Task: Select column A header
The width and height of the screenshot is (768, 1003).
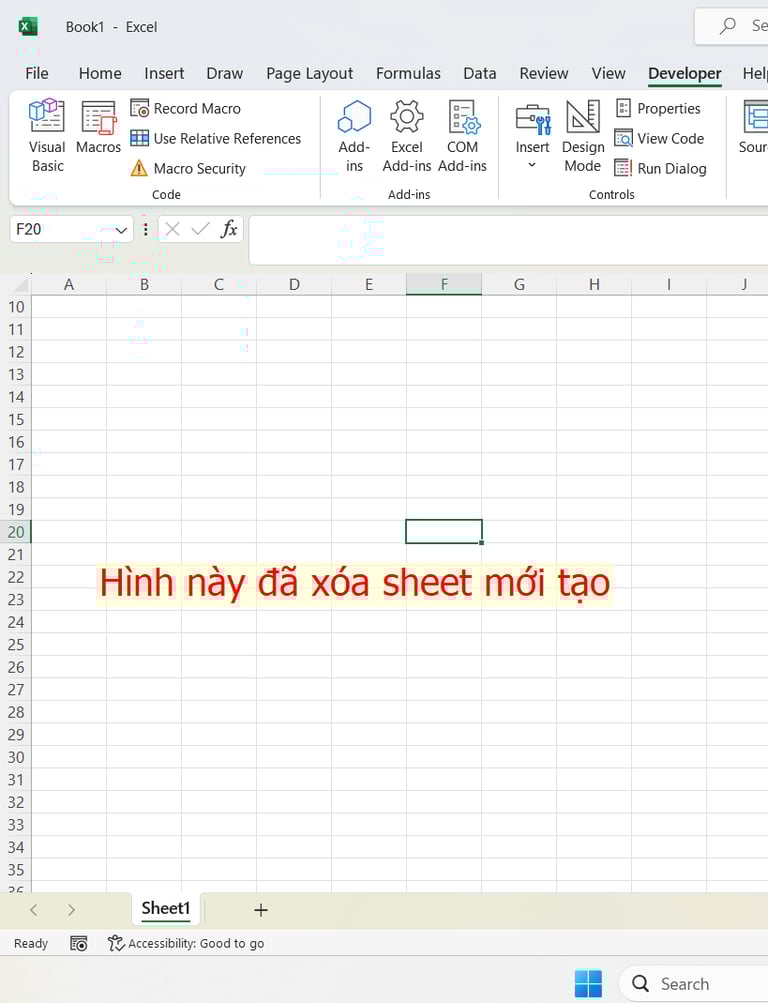Action: pos(68,284)
